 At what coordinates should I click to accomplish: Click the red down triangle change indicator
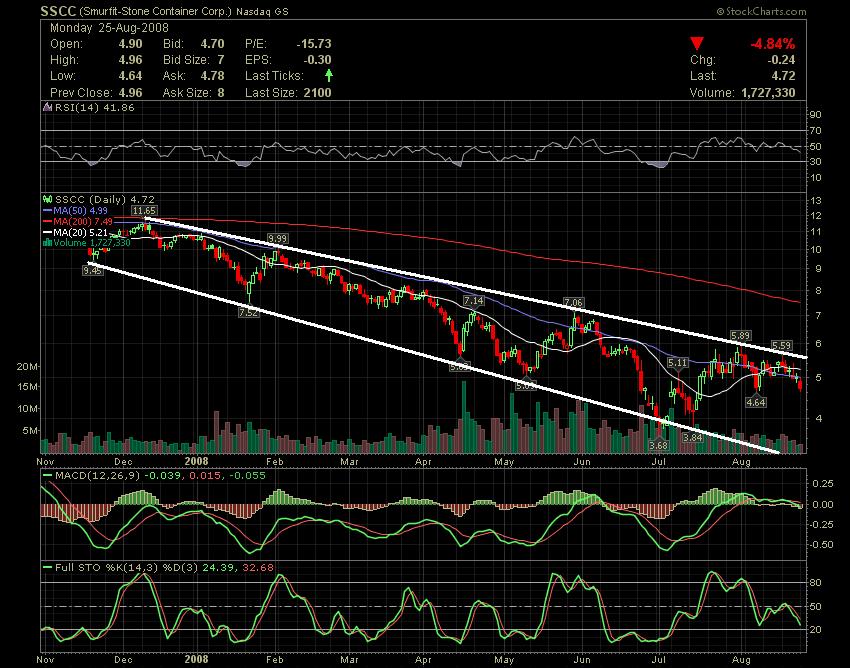pos(697,44)
